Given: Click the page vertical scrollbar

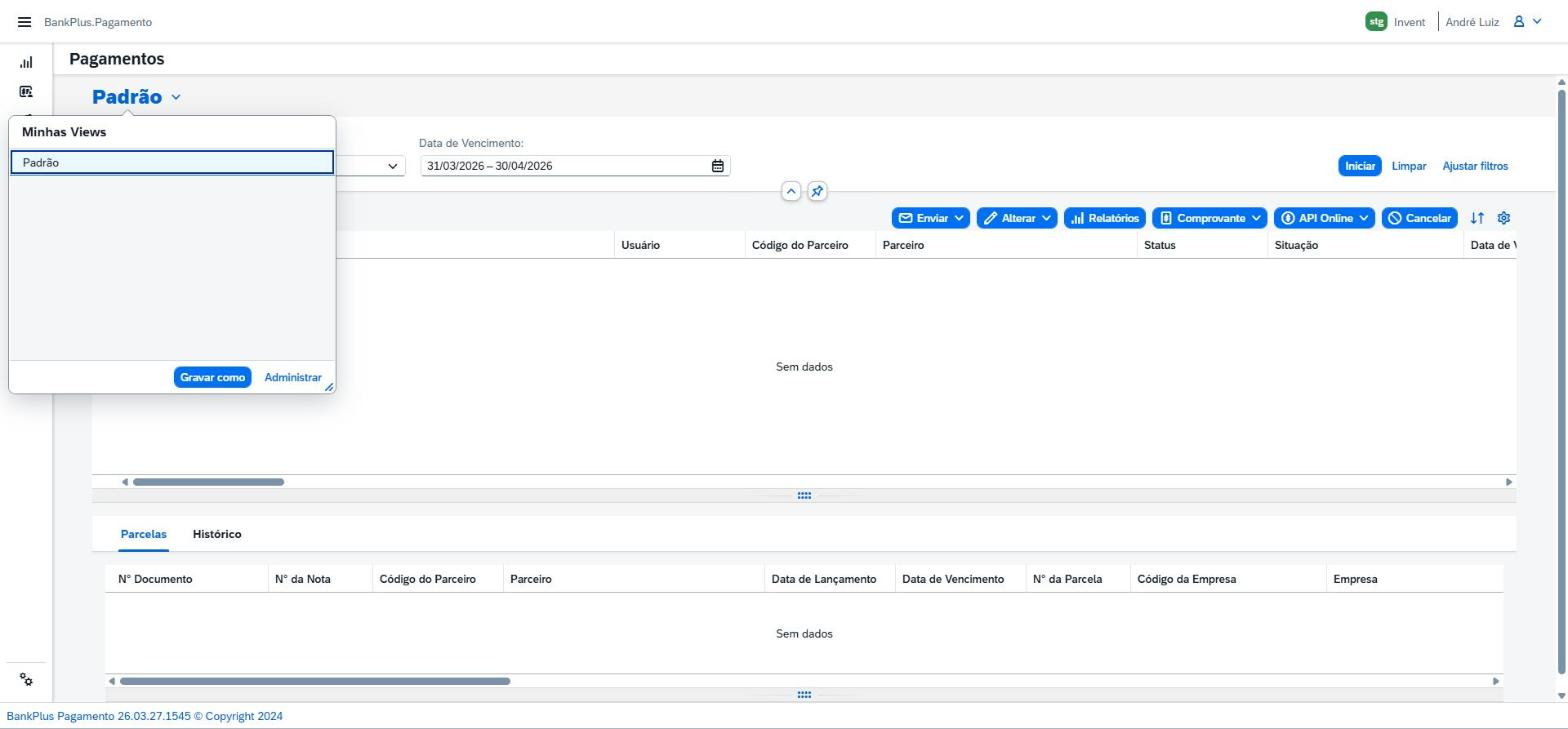Looking at the screenshot, I should pos(1561,380).
